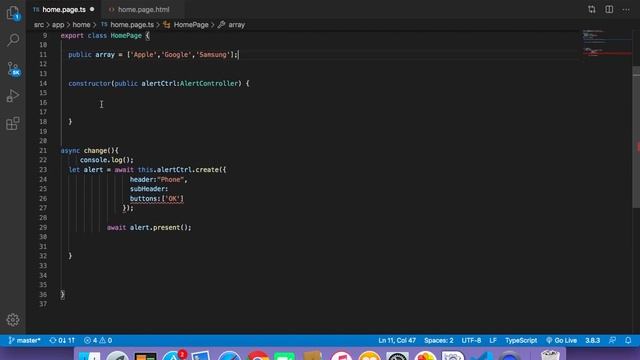This screenshot has width=640, height=360.
Task: Switch to the home.page.ts tab
Action: 64,9
